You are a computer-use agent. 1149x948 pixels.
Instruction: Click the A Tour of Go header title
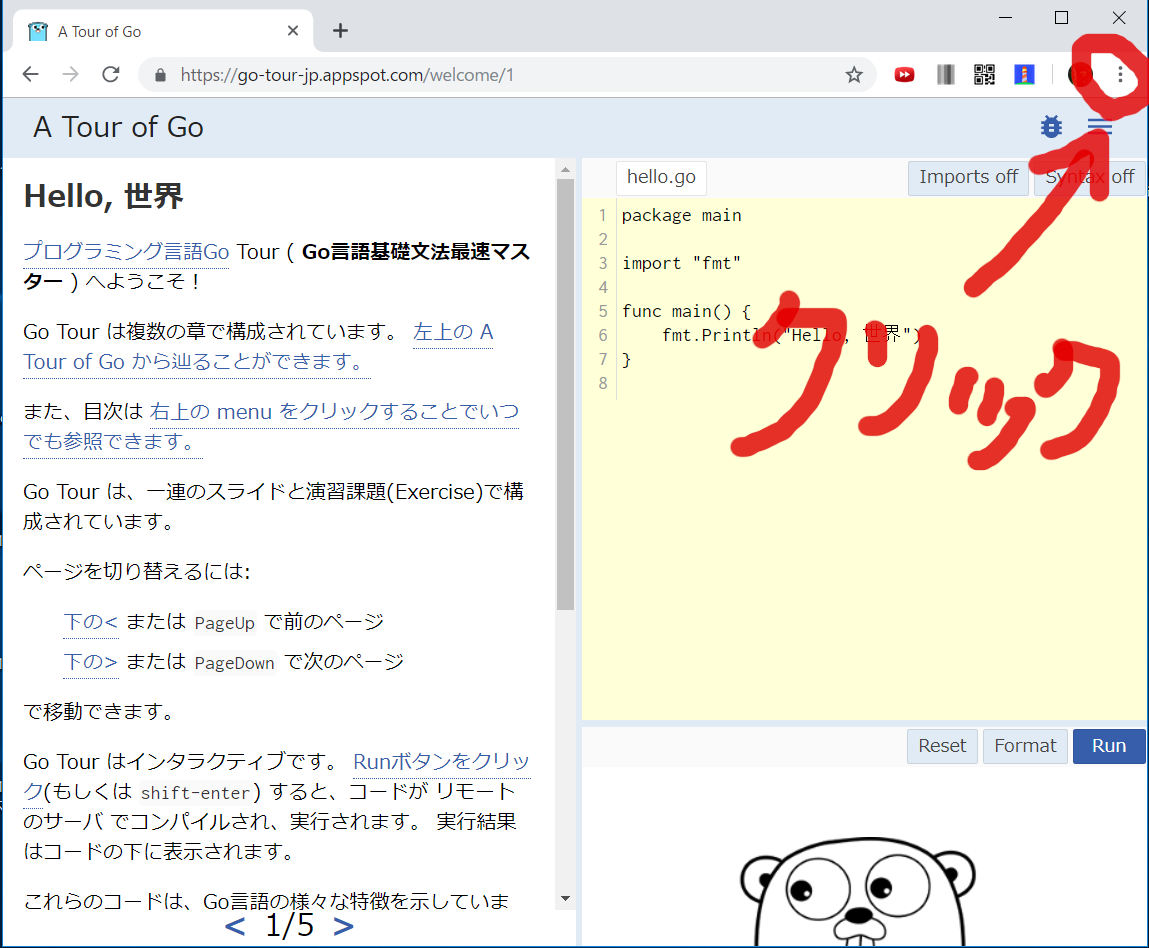pos(118,127)
